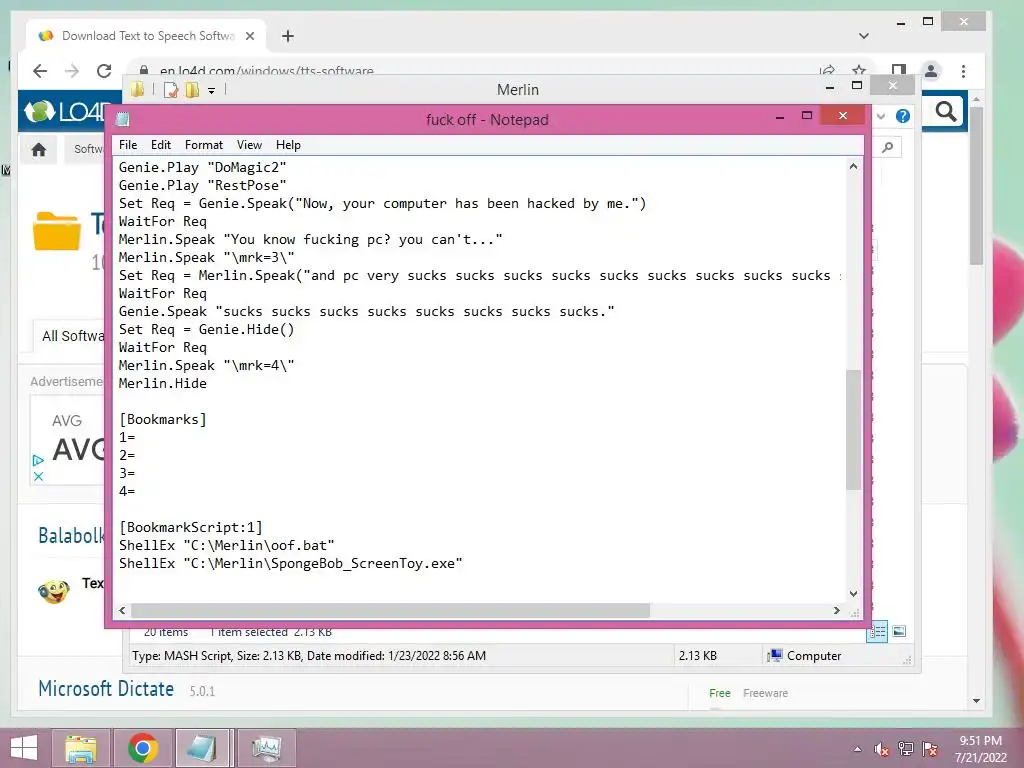Image resolution: width=1024 pixels, height=768 pixels.
Task: Click Properties icon in Merlin quick access toolbar
Action: 171,90
